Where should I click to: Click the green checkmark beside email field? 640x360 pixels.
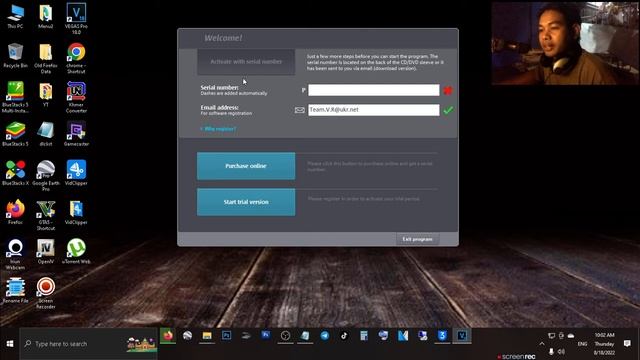click(x=448, y=110)
